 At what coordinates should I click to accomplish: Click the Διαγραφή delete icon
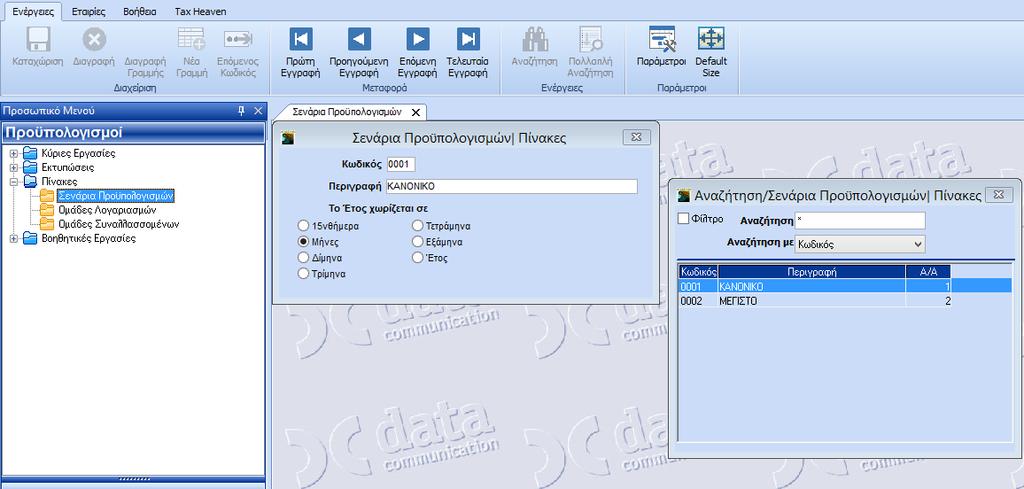click(x=95, y=40)
